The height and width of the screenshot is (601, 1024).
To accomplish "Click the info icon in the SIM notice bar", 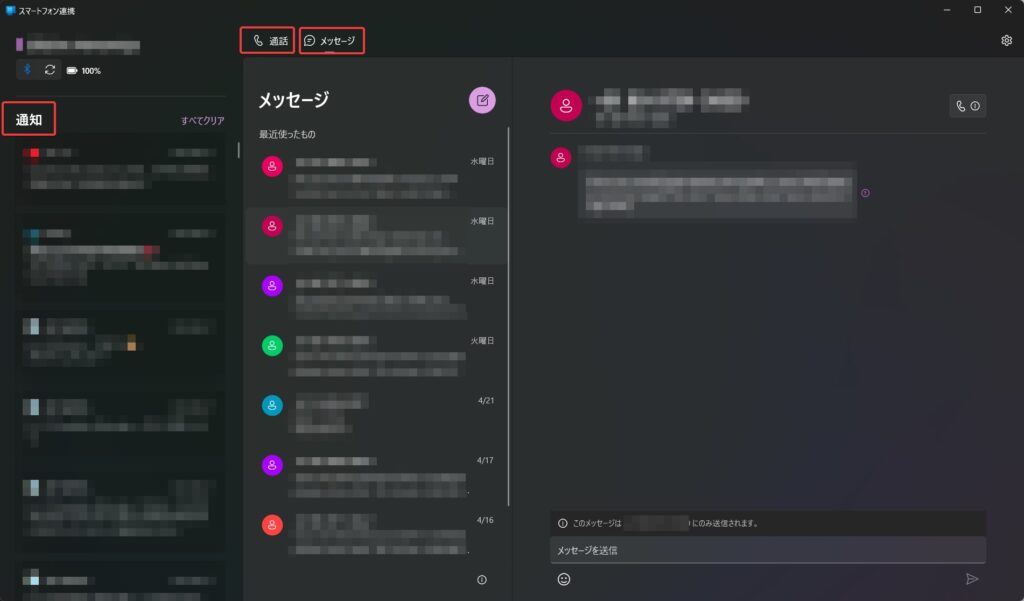I will tap(562, 523).
